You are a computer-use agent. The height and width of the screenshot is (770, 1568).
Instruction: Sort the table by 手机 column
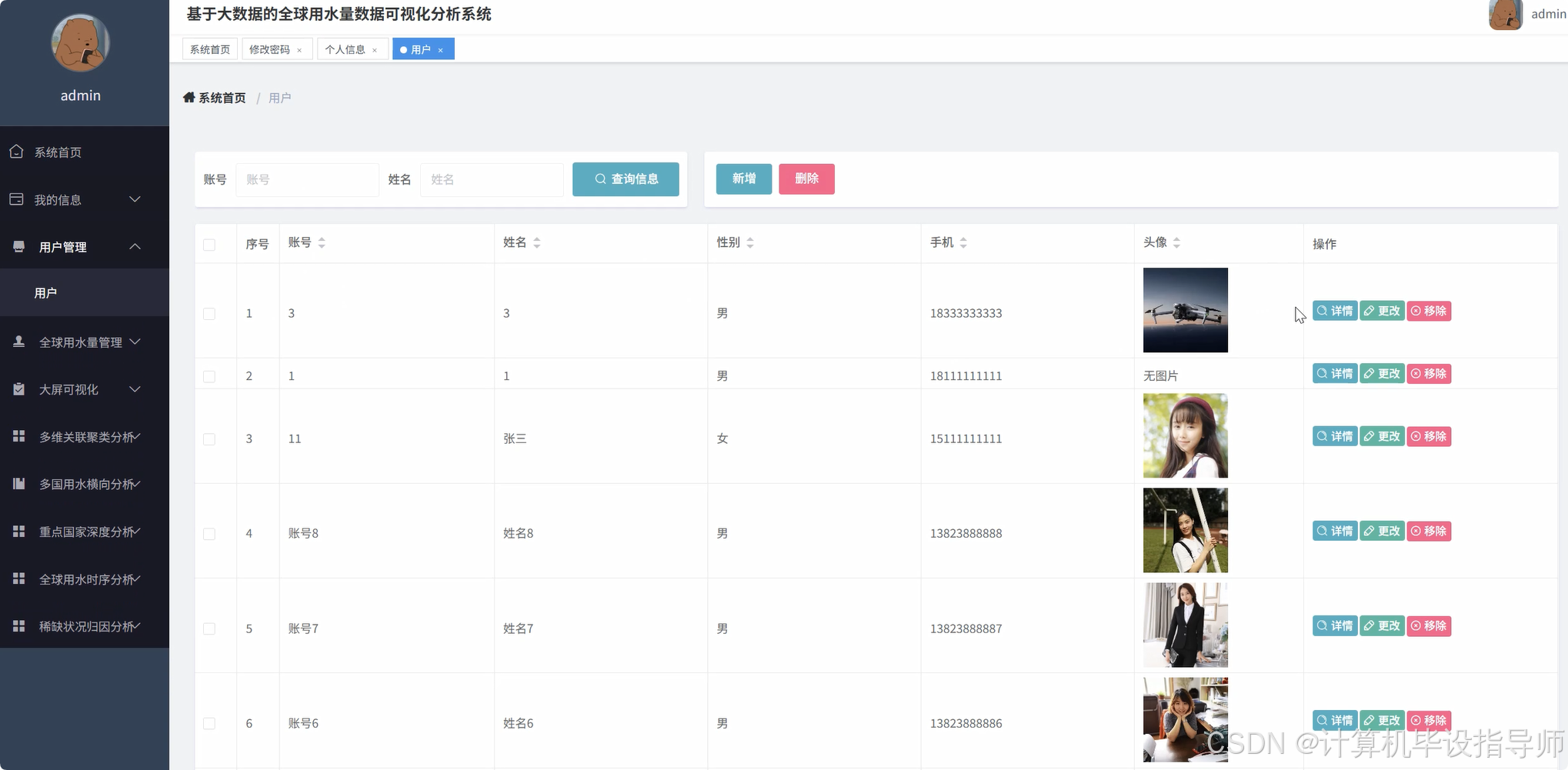pyautogui.click(x=963, y=242)
